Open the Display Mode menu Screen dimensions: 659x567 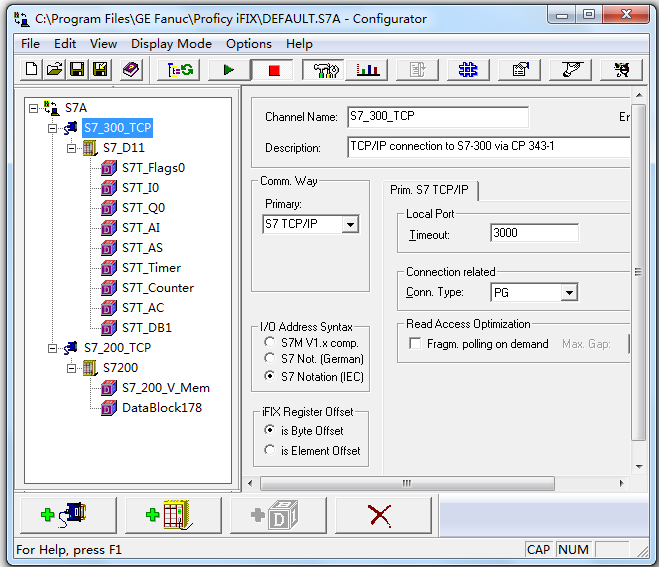pos(171,44)
